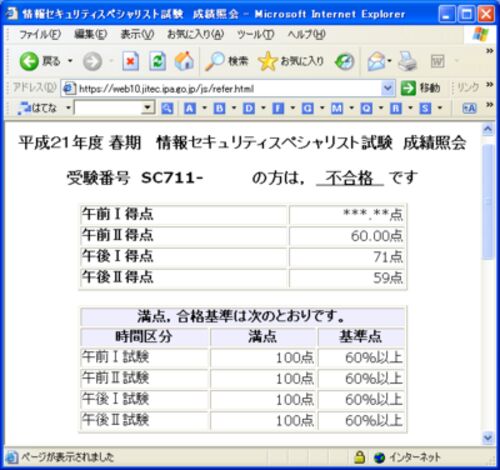Click the greyed Edit with Word icon
Screen dimensions: 500x470
click(x=437, y=62)
